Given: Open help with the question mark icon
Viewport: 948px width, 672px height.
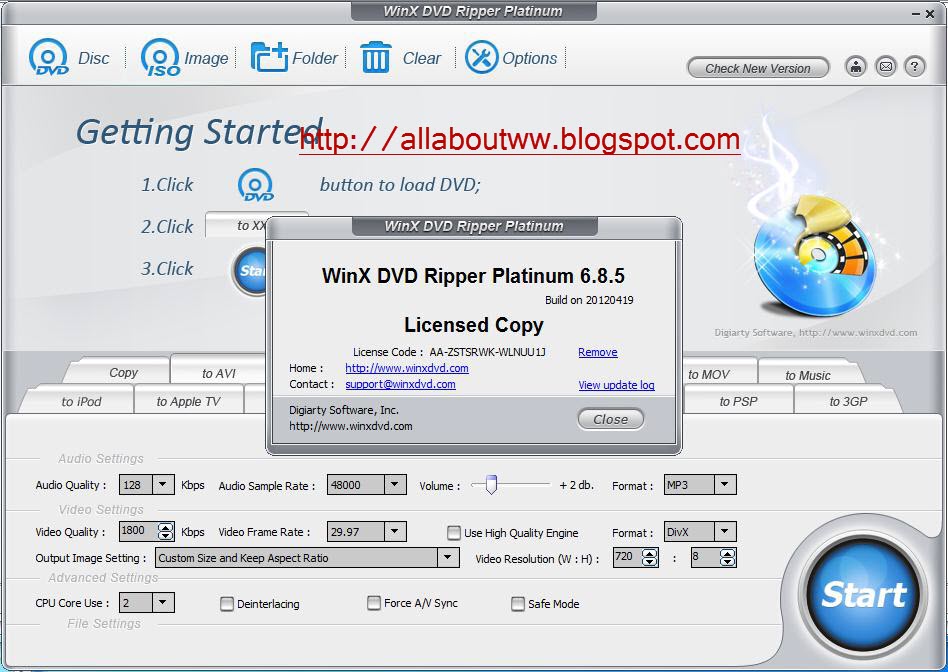Looking at the screenshot, I should pos(915,67).
